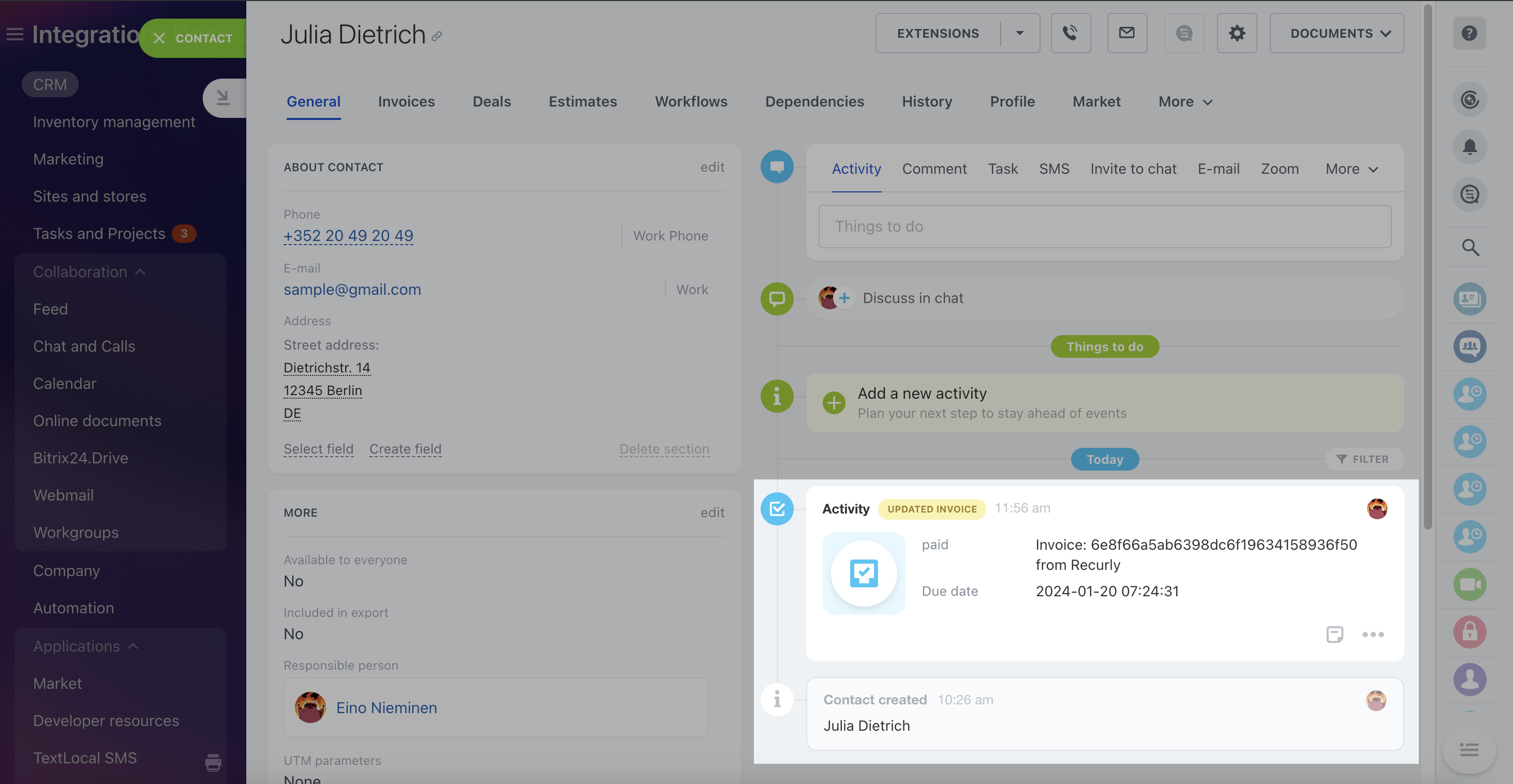Image resolution: width=1513 pixels, height=784 pixels.
Task: Expand the More tab list
Action: (x=1184, y=102)
